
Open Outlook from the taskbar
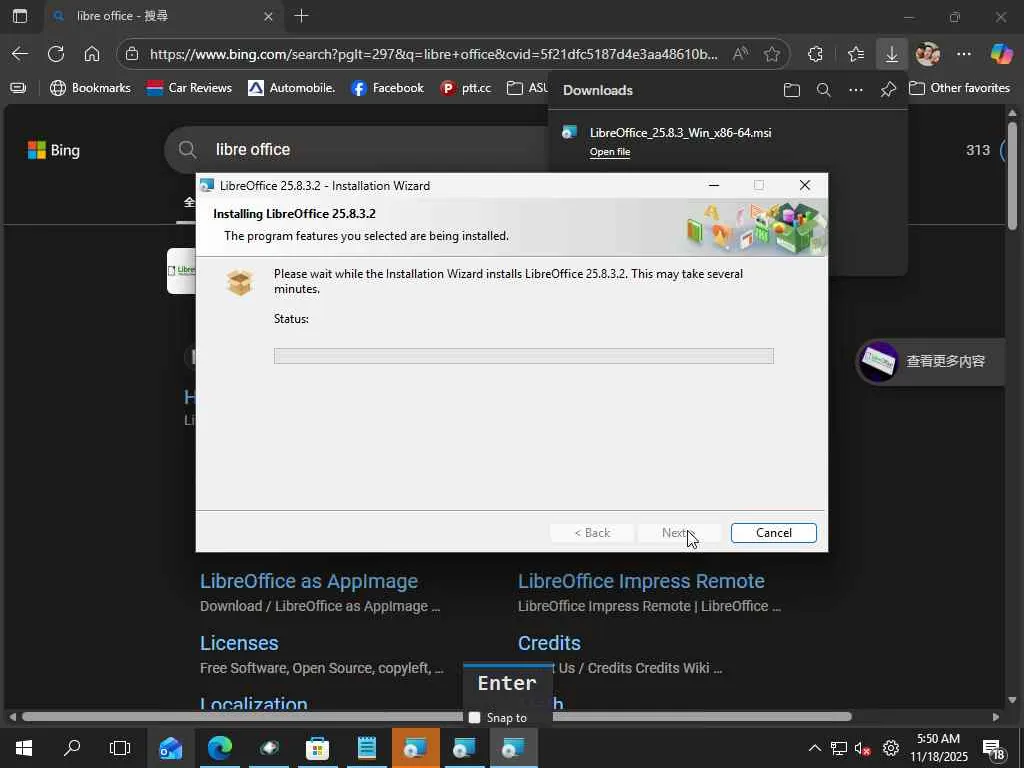pos(170,748)
